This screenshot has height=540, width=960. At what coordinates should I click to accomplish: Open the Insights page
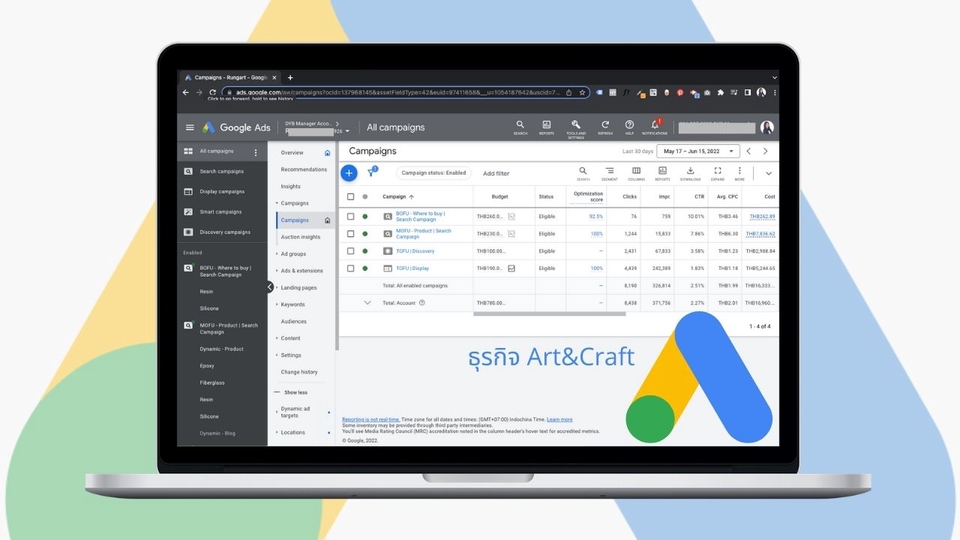pos(291,186)
